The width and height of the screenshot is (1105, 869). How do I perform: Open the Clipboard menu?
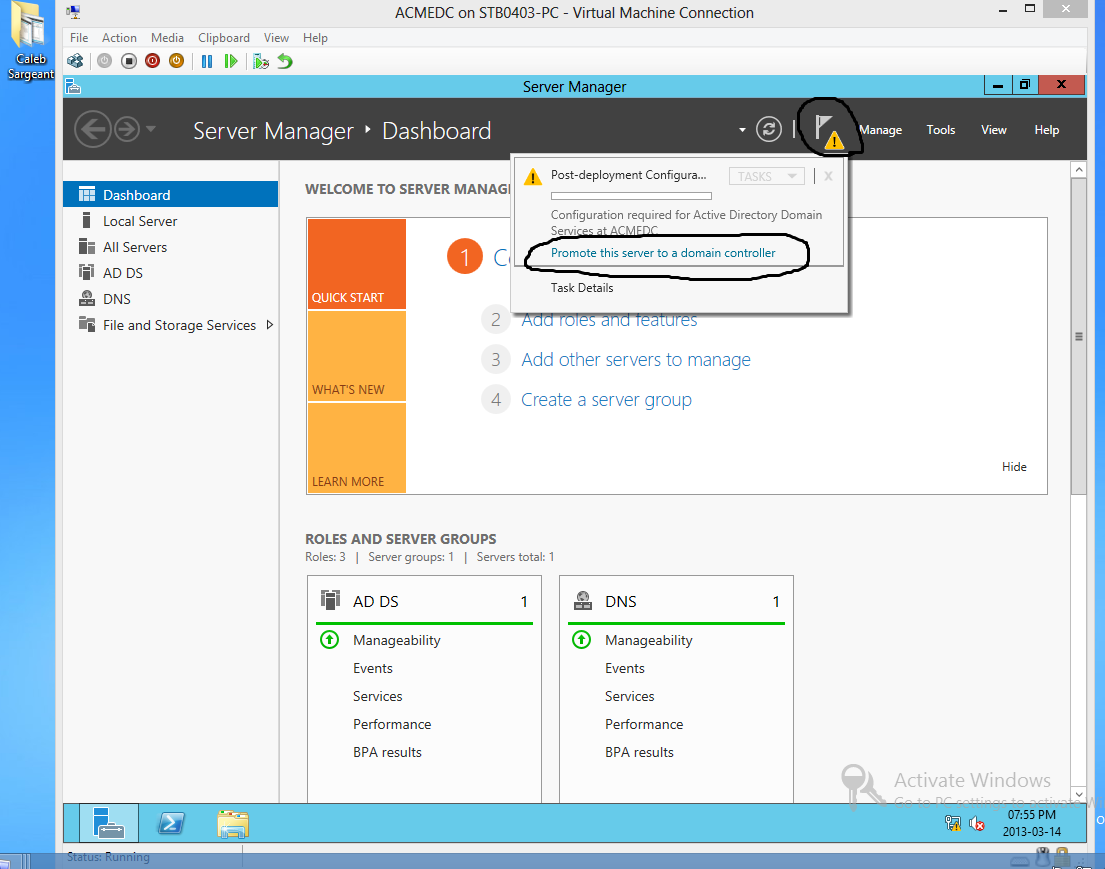(x=223, y=37)
